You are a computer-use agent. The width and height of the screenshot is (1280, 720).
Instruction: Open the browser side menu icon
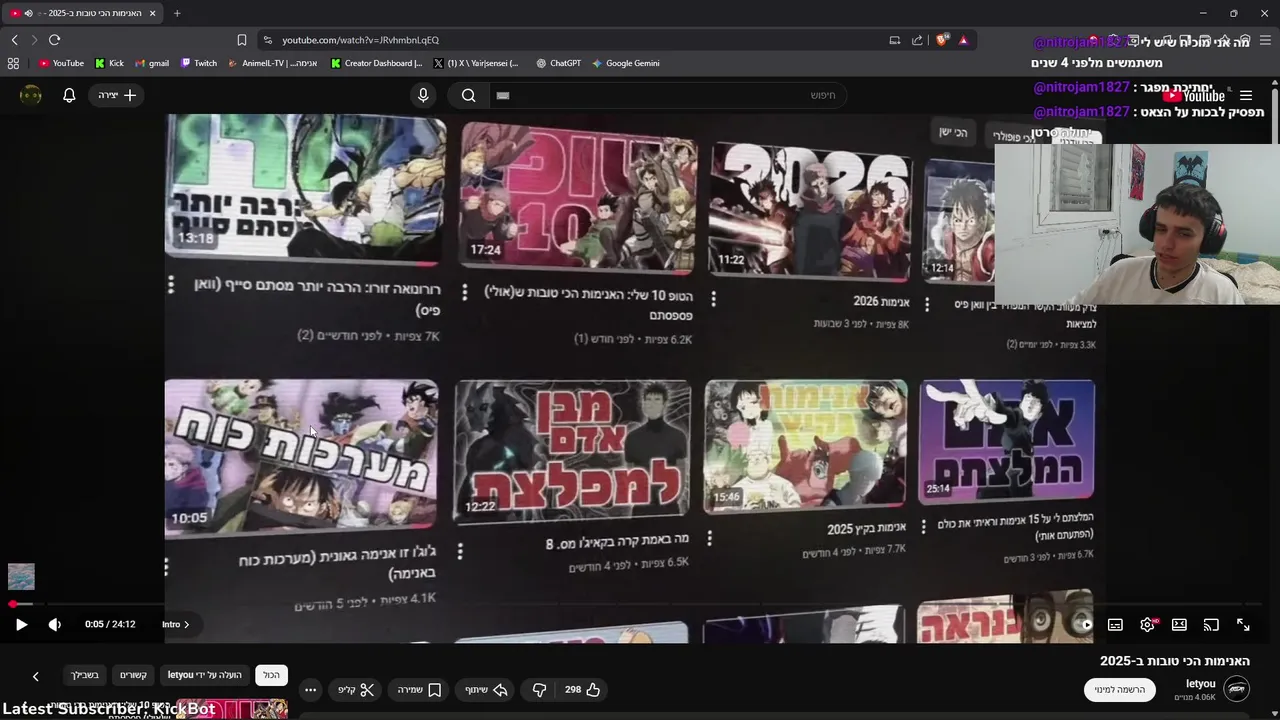1266,40
